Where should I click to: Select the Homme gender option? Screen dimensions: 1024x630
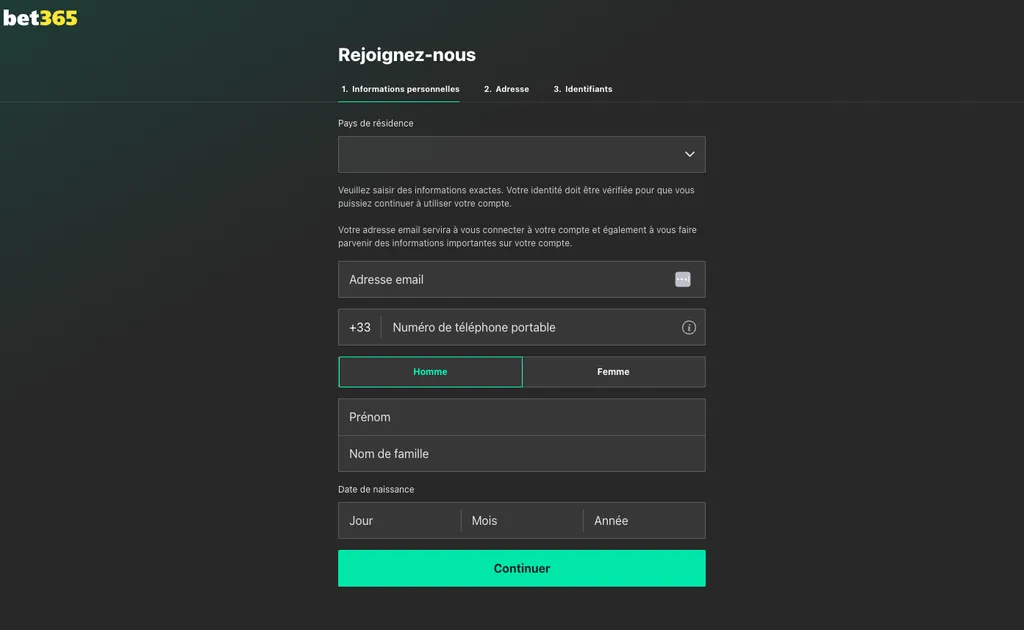point(430,371)
